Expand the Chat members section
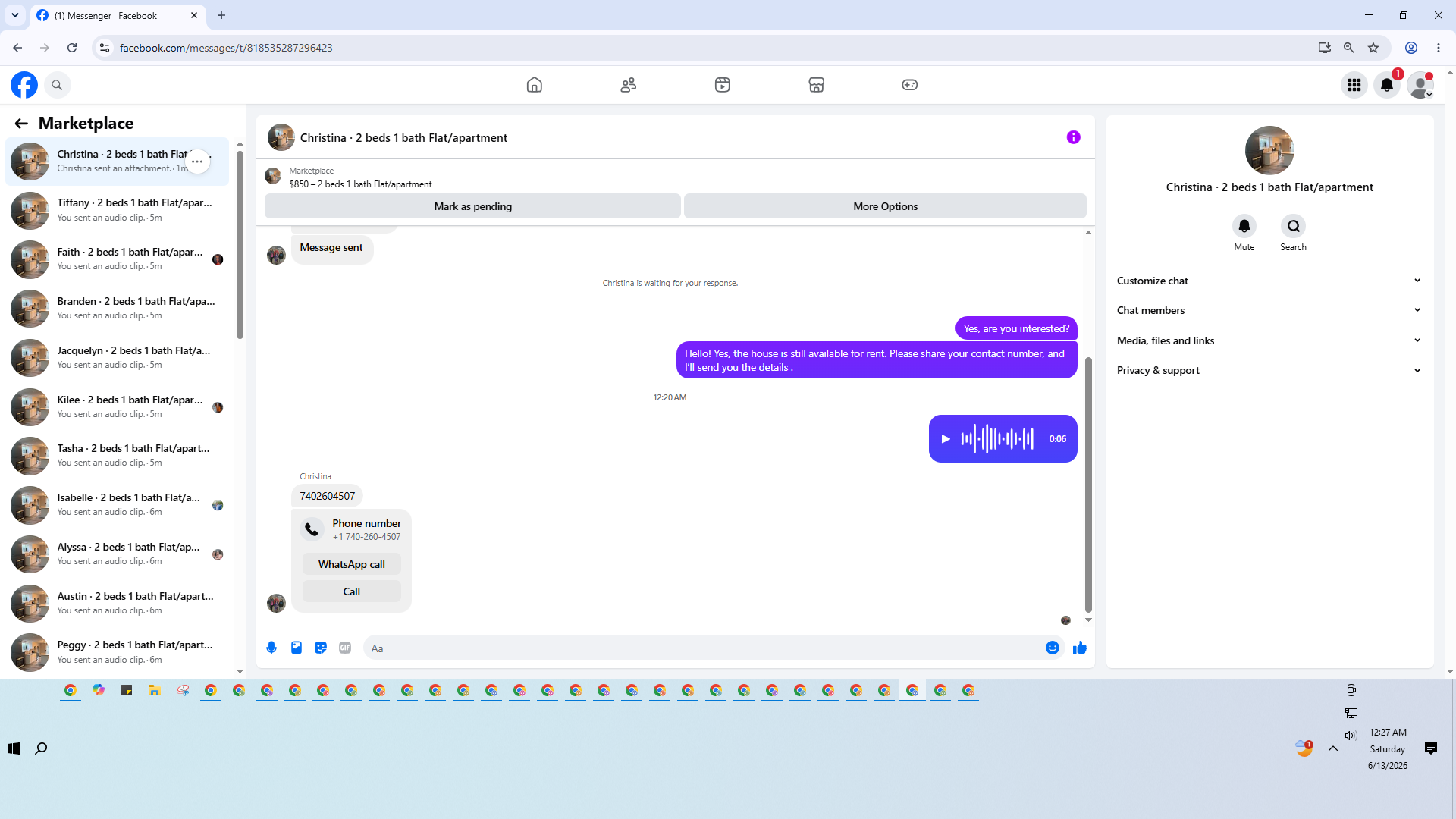The image size is (1456, 819). (1269, 310)
